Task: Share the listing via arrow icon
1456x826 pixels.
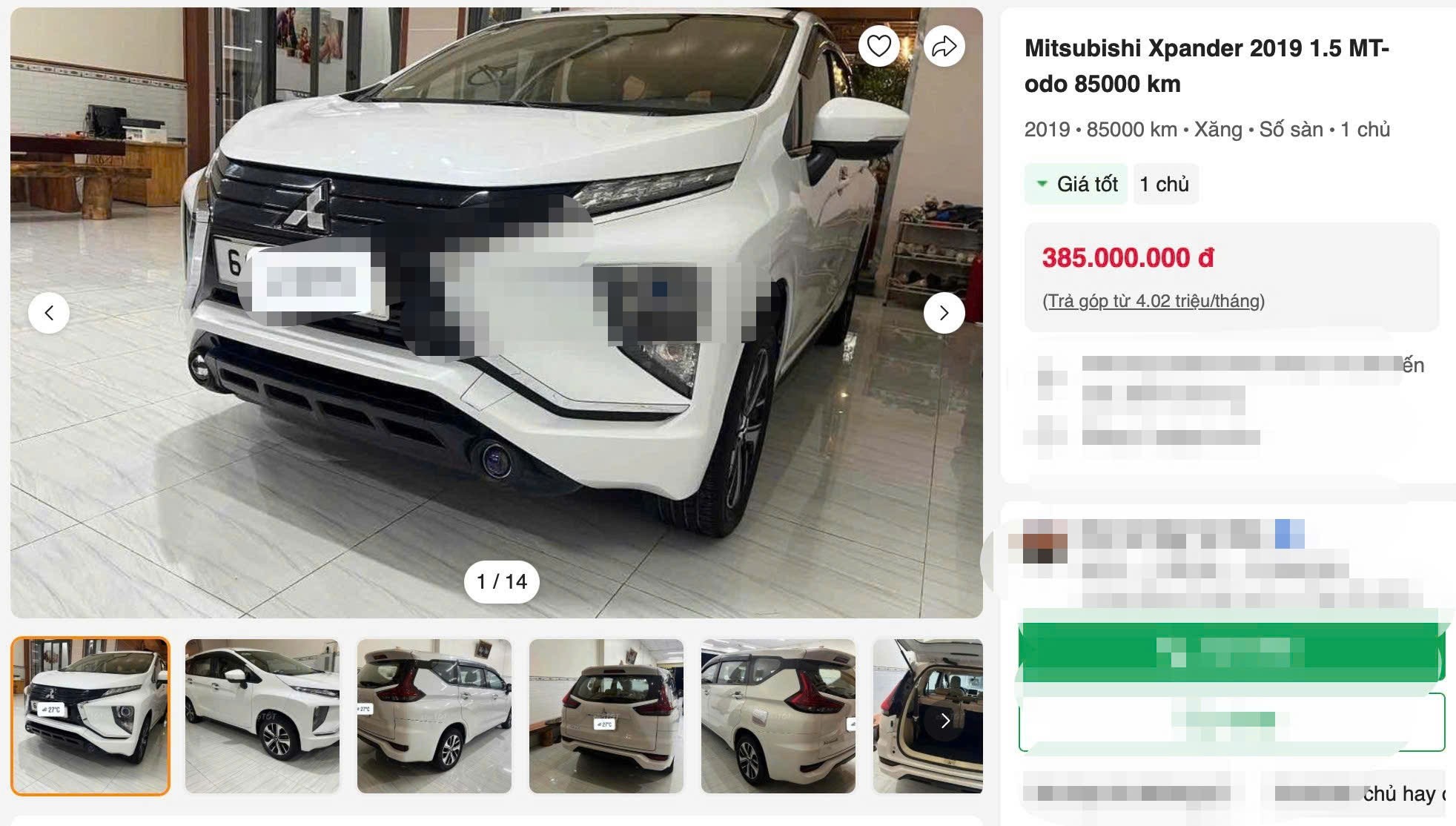Action: (x=944, y=46)
